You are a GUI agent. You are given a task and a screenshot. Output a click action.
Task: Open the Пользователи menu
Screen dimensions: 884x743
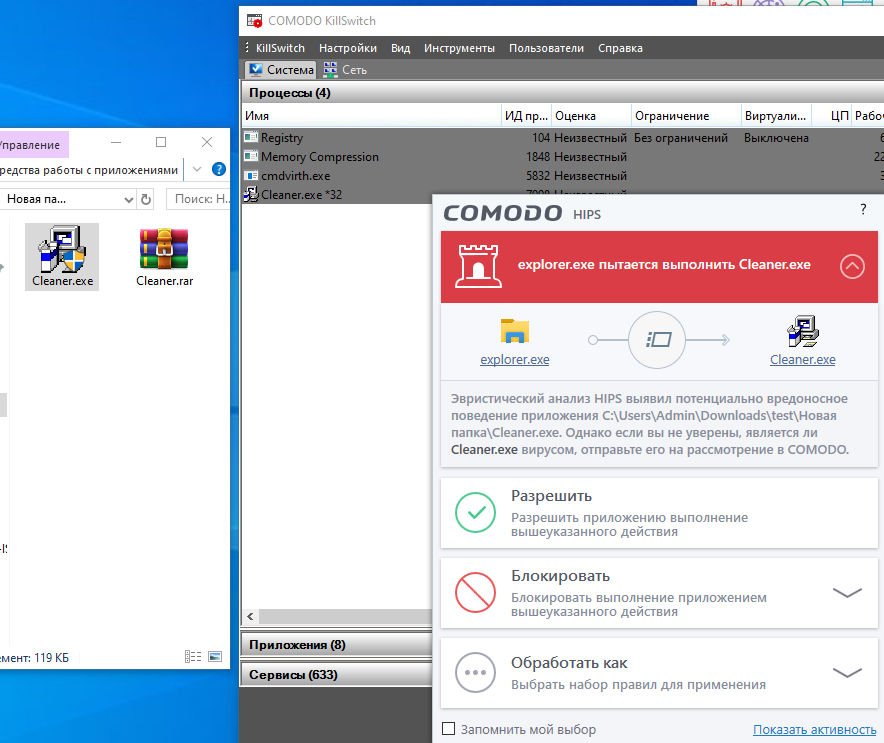tap(546, 48)
